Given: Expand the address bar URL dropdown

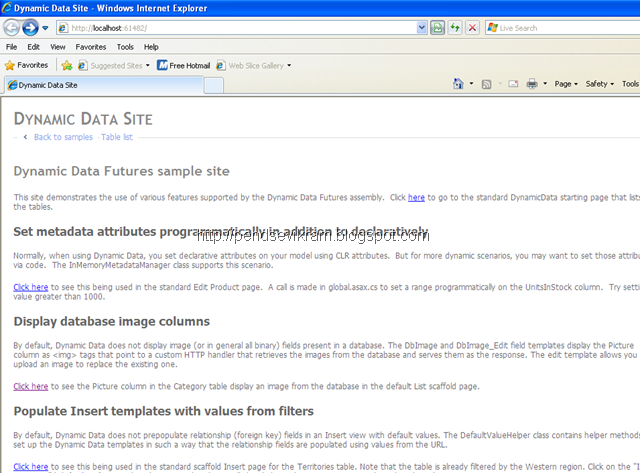Looking at the screenshot, I should pos(422,28).
